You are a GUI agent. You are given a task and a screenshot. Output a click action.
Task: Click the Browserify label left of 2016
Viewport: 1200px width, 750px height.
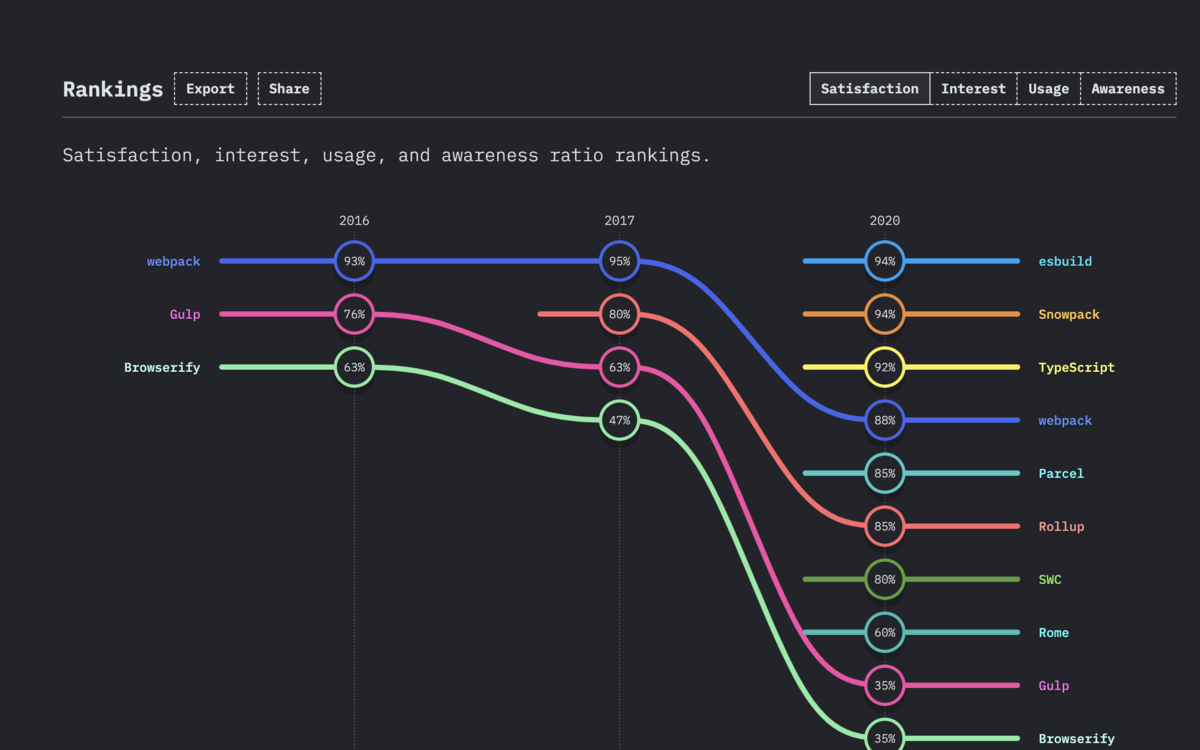click(x=162, y=367)
